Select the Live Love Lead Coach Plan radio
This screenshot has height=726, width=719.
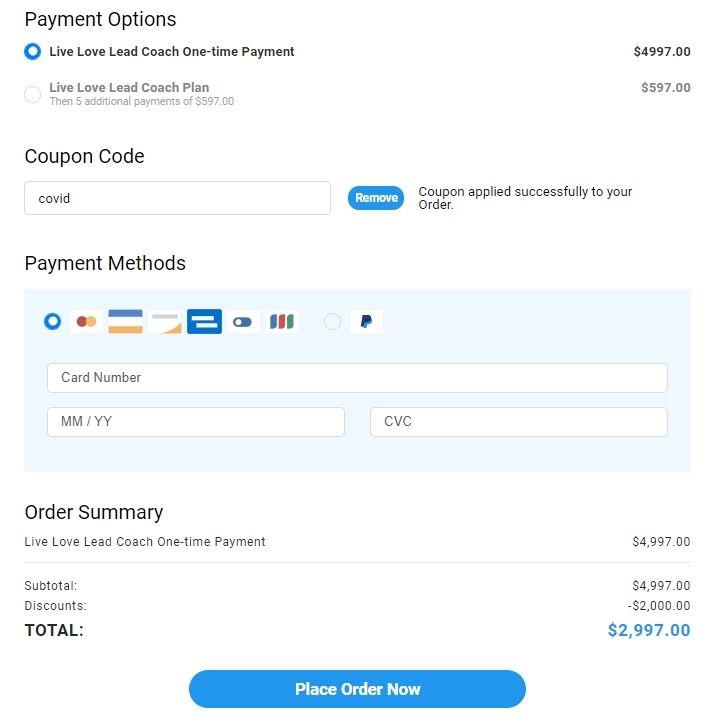click(33, 94)
